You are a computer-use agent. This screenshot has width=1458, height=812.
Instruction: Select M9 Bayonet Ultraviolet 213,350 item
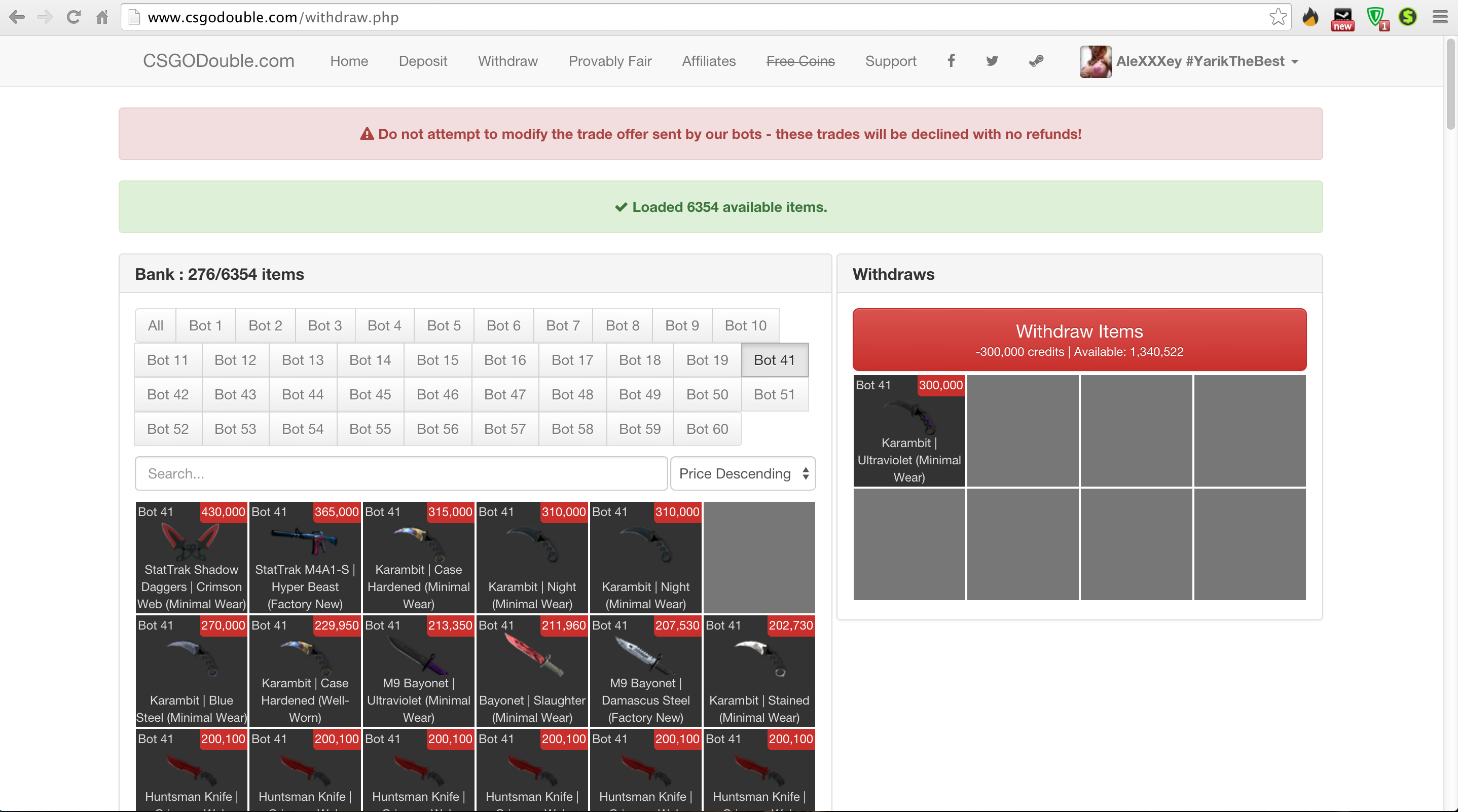pos(418,671)
